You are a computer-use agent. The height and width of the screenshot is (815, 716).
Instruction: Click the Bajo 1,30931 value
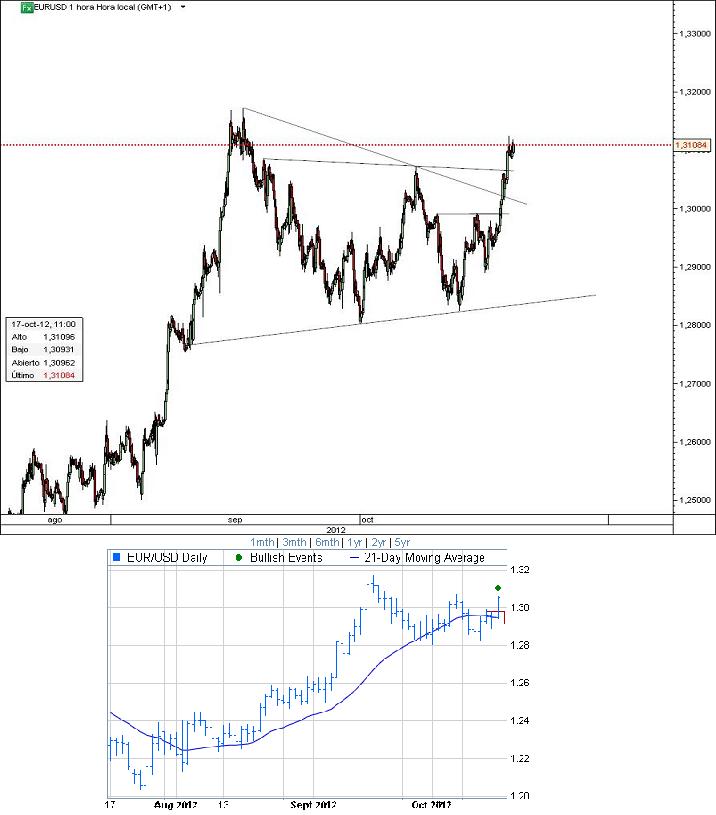coord(59,349)
